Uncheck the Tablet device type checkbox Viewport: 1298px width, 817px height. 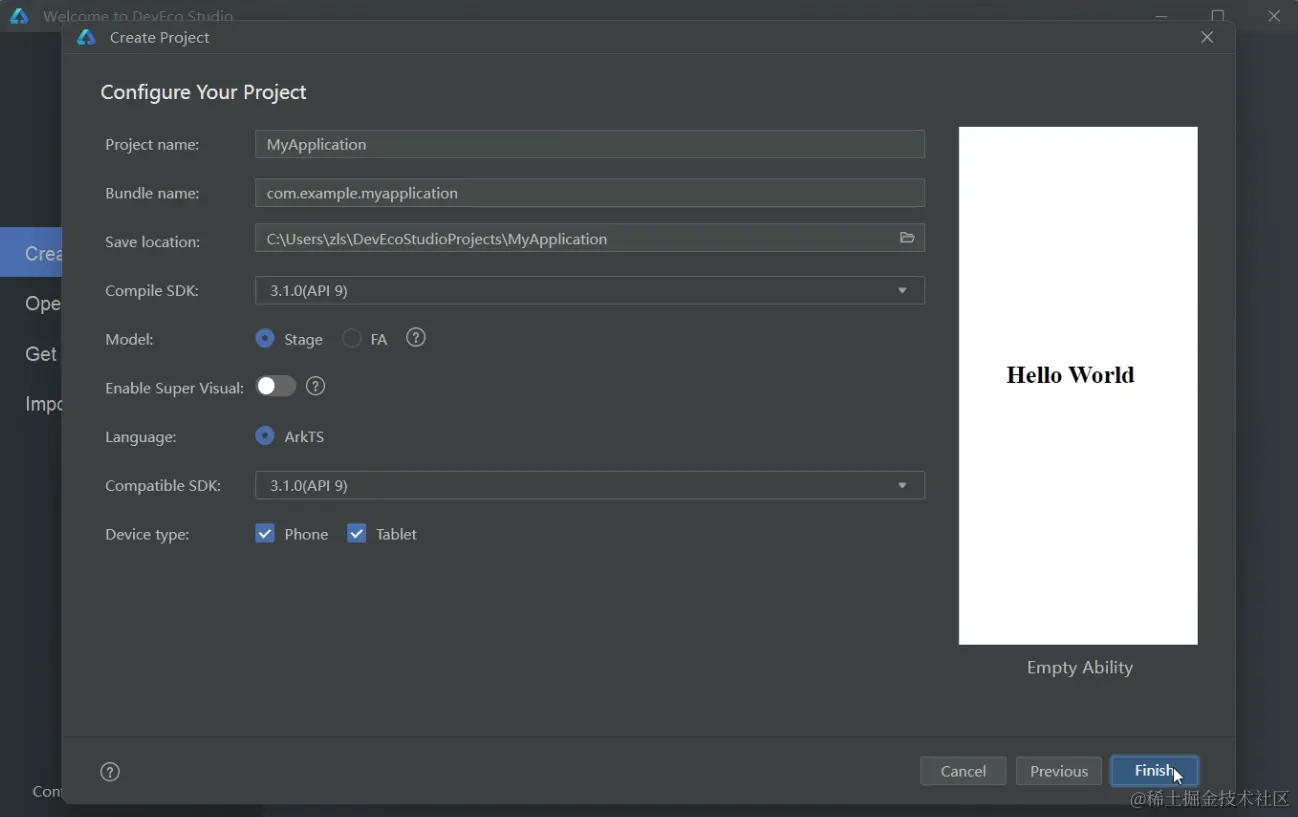tap(357, 534)
